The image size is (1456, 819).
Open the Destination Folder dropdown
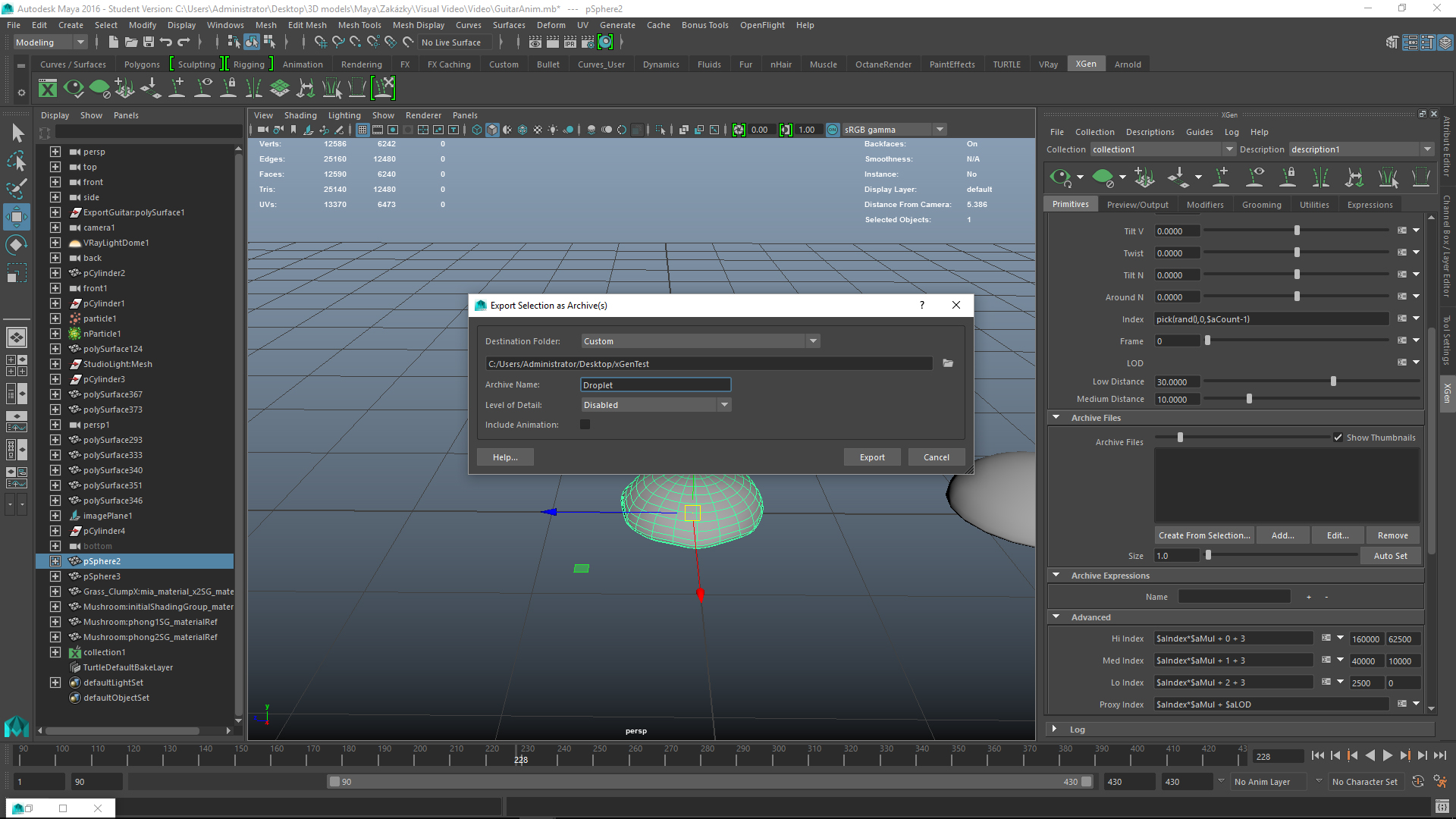point(813,341)
